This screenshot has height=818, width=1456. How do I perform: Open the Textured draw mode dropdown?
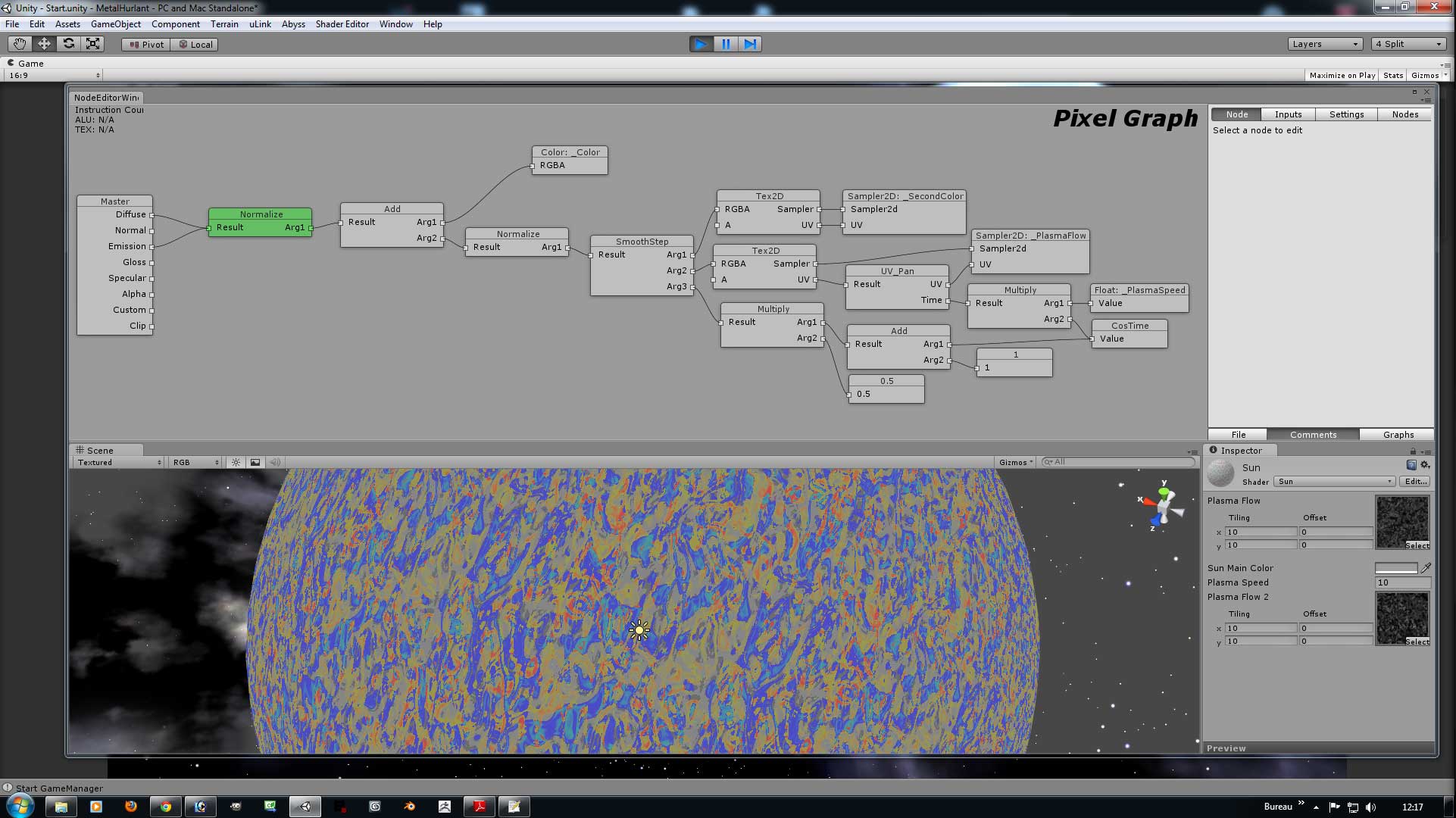[x=117, y=462]
